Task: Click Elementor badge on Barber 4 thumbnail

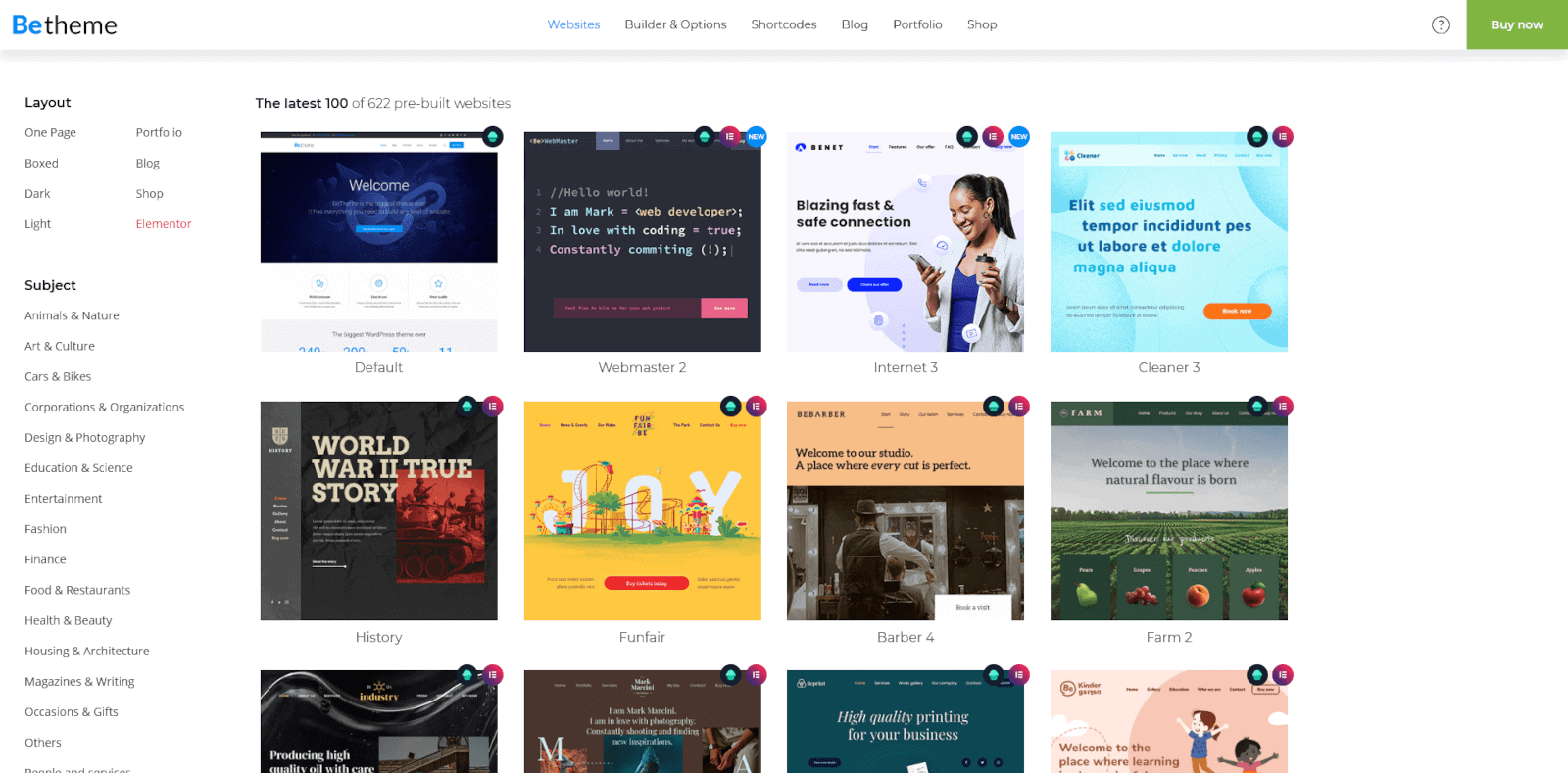Action: (x=1019, y=406)
